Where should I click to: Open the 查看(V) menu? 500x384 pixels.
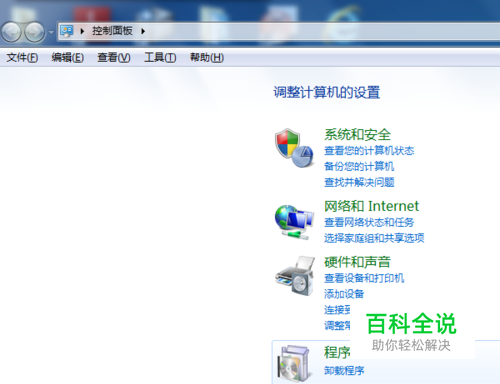pyautogui.click(x=114, y=58)
